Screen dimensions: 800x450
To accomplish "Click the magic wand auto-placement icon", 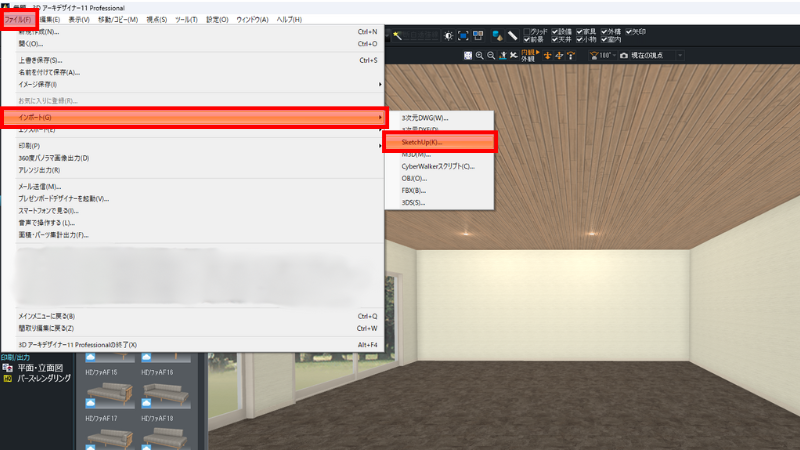I will pyautogui.click(x=397, y=36).
